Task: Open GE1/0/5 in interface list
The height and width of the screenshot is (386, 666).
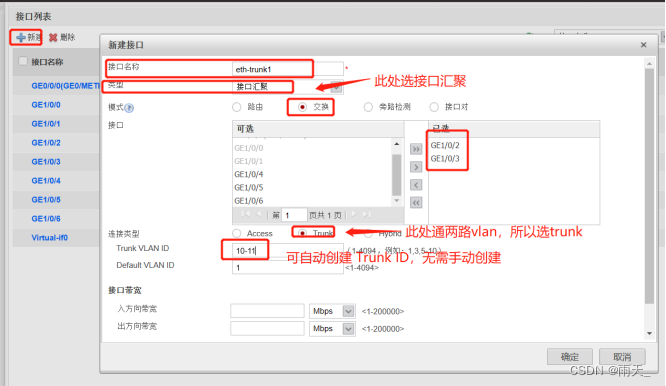Action: tap(46, 200)
